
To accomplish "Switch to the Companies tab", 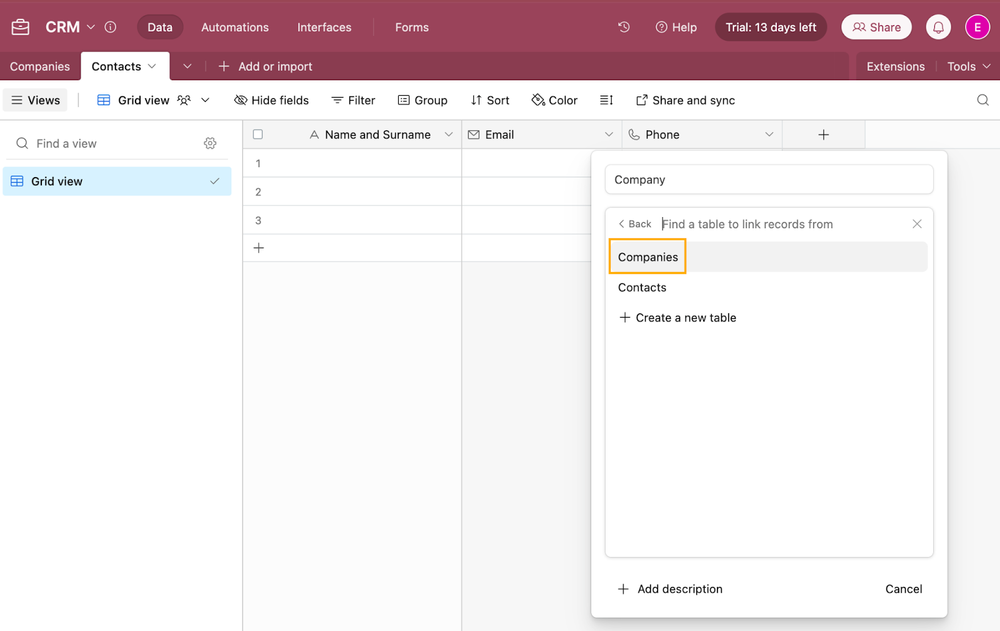I will click(x=38, y=66).
